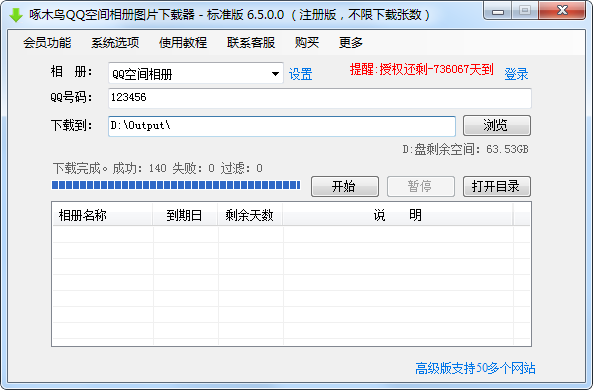
Task: Click the 浏览 browse button
Action: click(497, 126)
